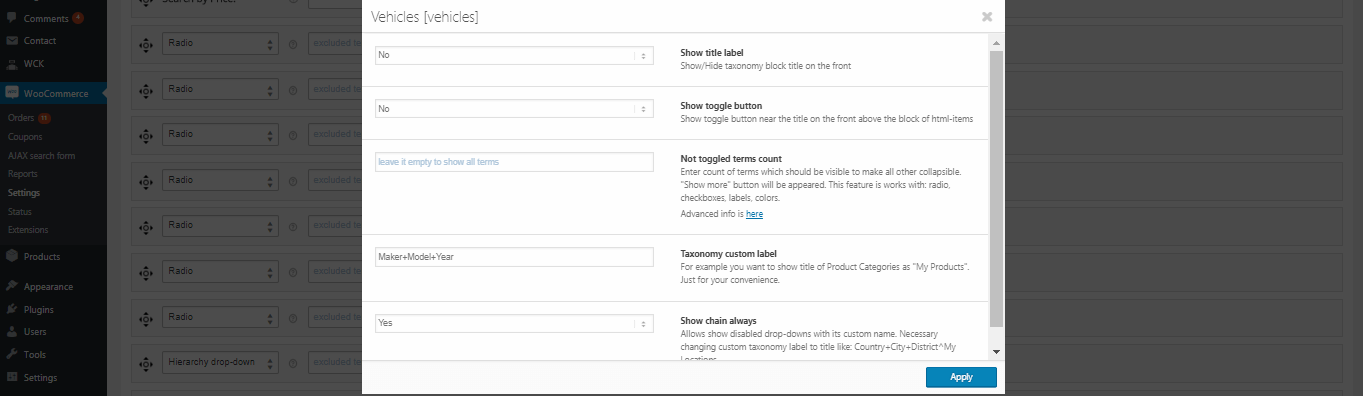Screen dimensions: 1363x396
Task: Click the popup scrollbar up arrow
Action: (995, 44)
